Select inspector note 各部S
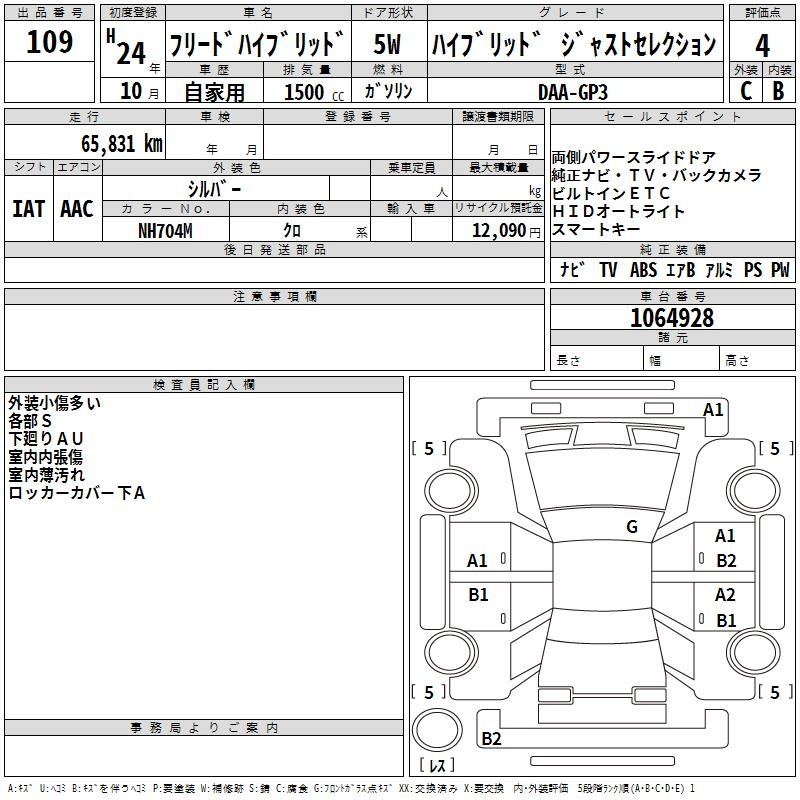This screenshot has width=800, height=800. pos(30,421)
